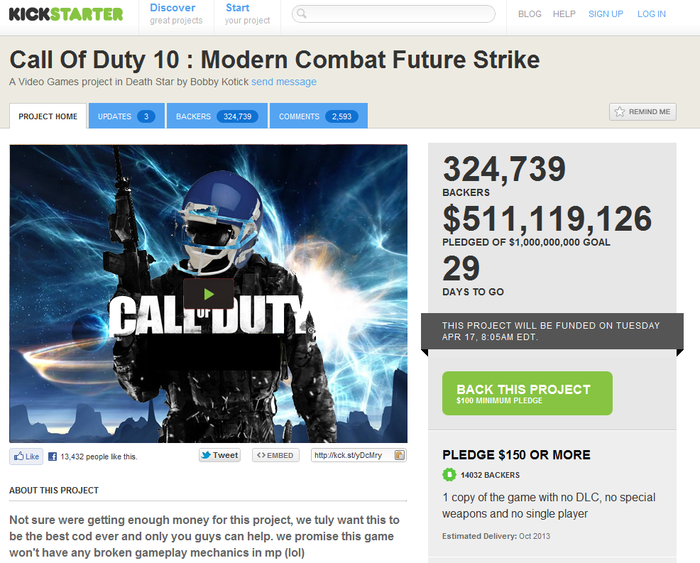Click the send message link
Screen dimensions: 700x563
tap(284, 82)
